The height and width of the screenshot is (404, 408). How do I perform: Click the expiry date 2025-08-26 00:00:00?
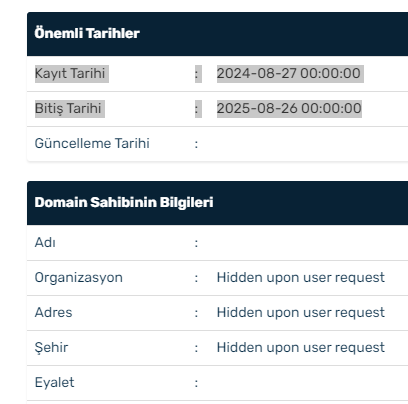coord(289,108)
